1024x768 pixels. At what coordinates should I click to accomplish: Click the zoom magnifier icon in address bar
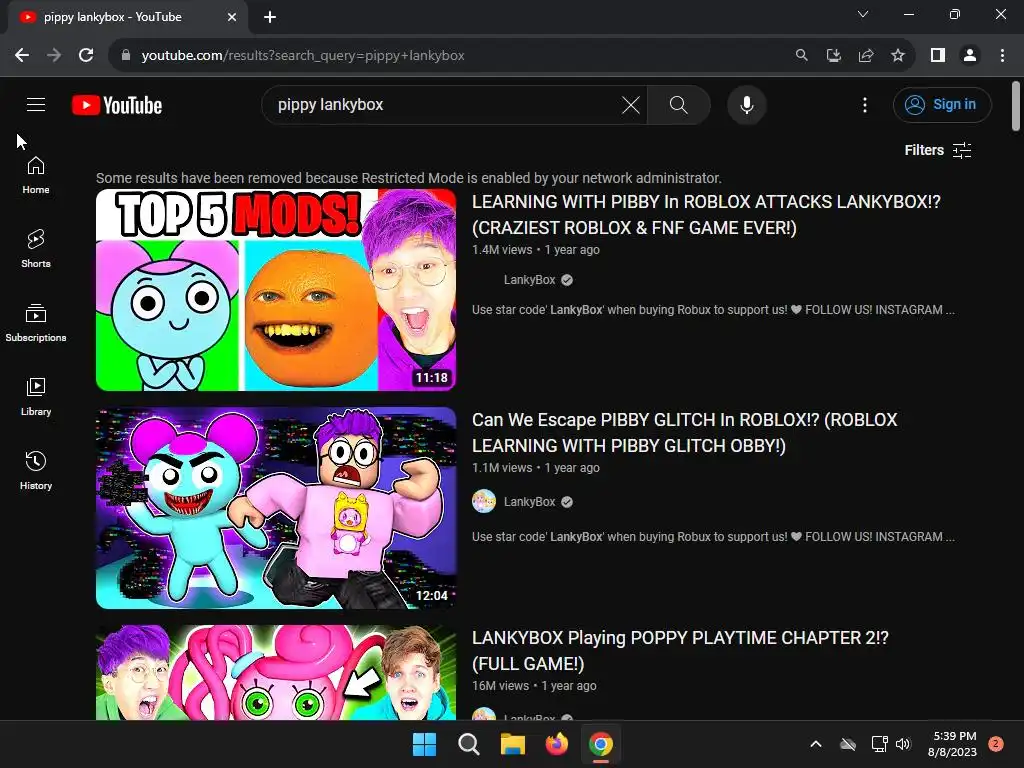[801, 56]
